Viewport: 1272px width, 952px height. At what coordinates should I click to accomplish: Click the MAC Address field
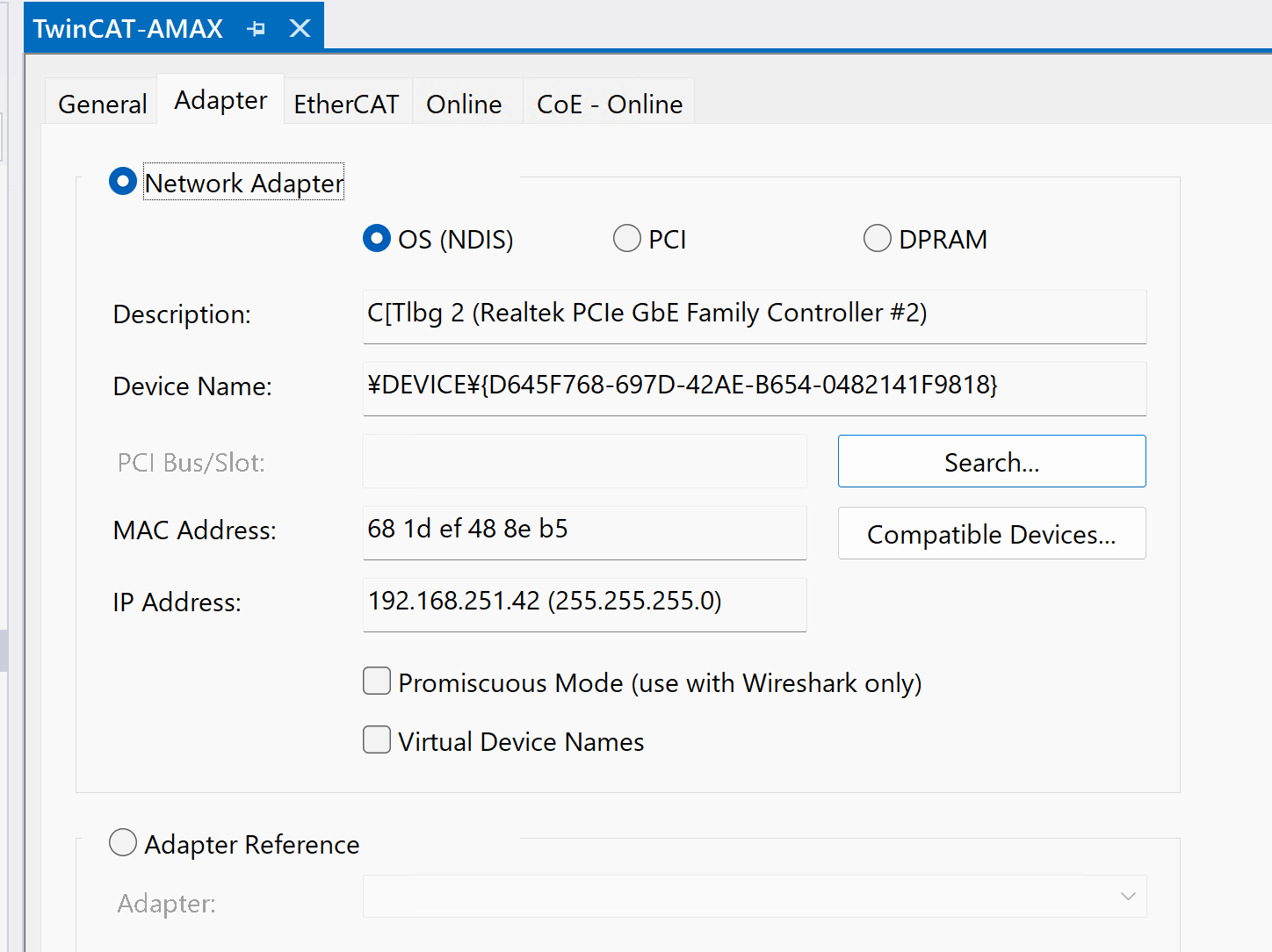pyautogui.click(x=584, y=532)
